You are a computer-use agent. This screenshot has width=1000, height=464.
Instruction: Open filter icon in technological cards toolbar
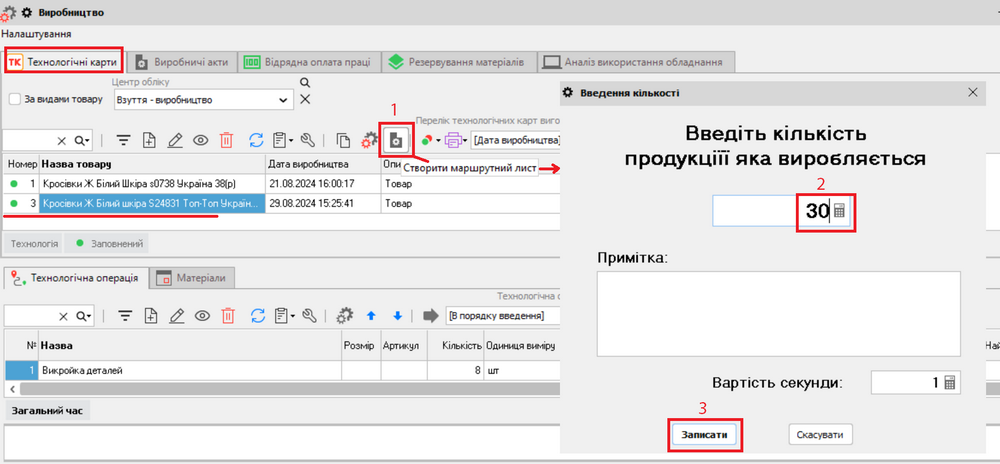coord(124,140)
